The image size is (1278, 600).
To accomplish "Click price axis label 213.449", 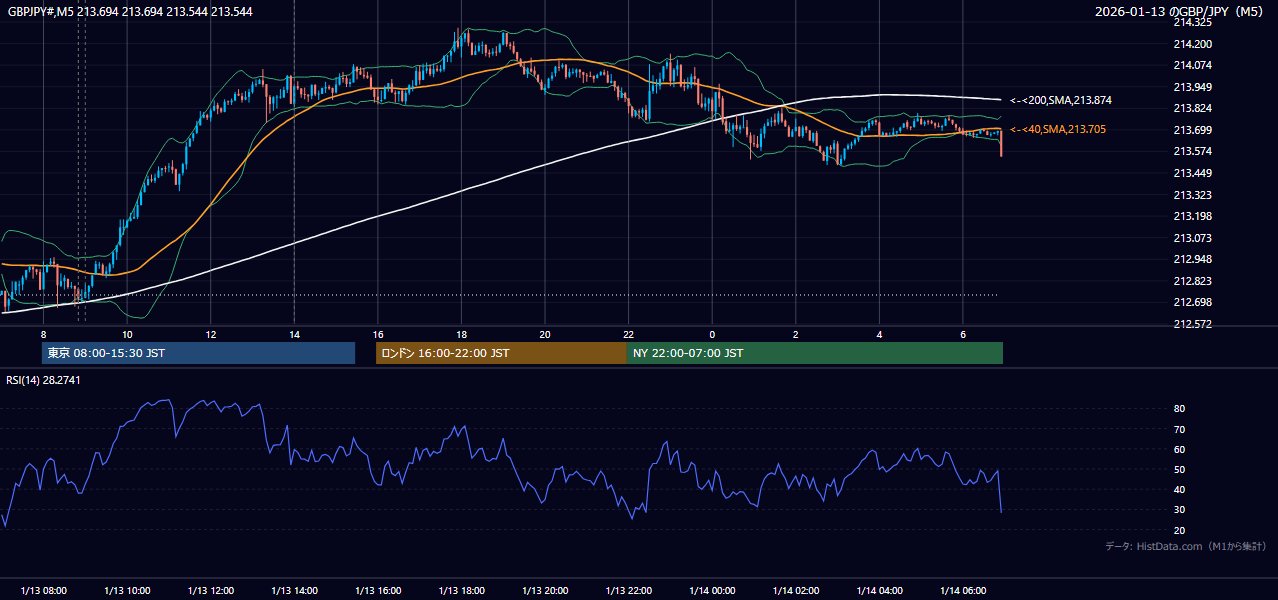I will click(1192, 173).
